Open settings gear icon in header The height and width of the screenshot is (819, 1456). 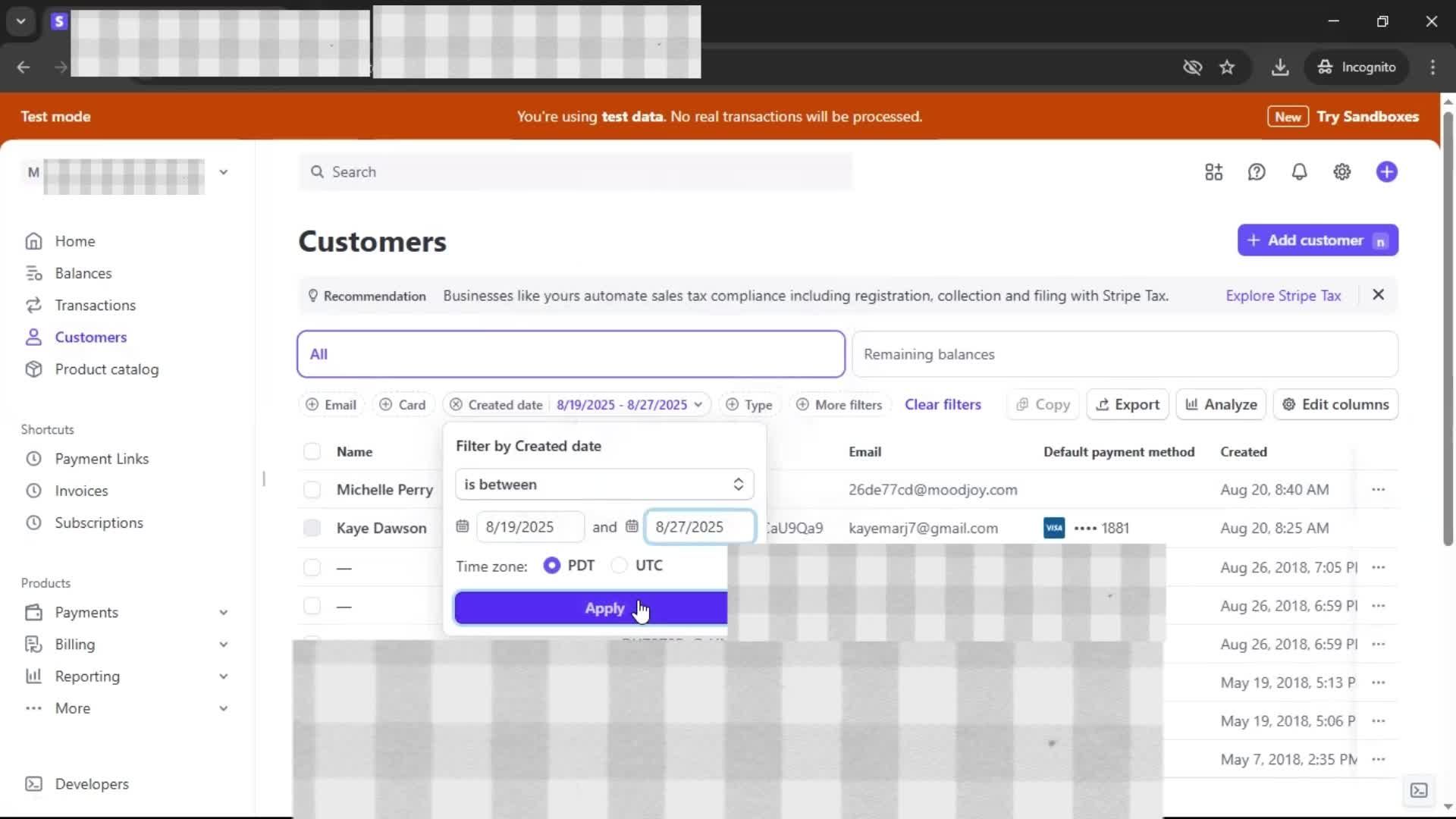point(1341,172)
